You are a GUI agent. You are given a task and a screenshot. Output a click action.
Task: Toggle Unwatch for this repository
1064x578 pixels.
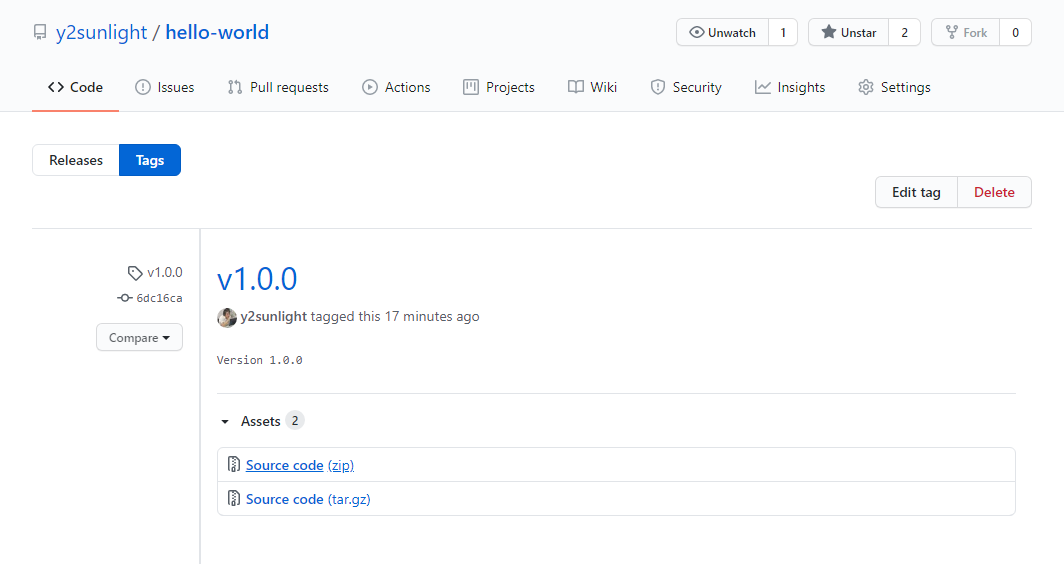[x=722, y=33]
